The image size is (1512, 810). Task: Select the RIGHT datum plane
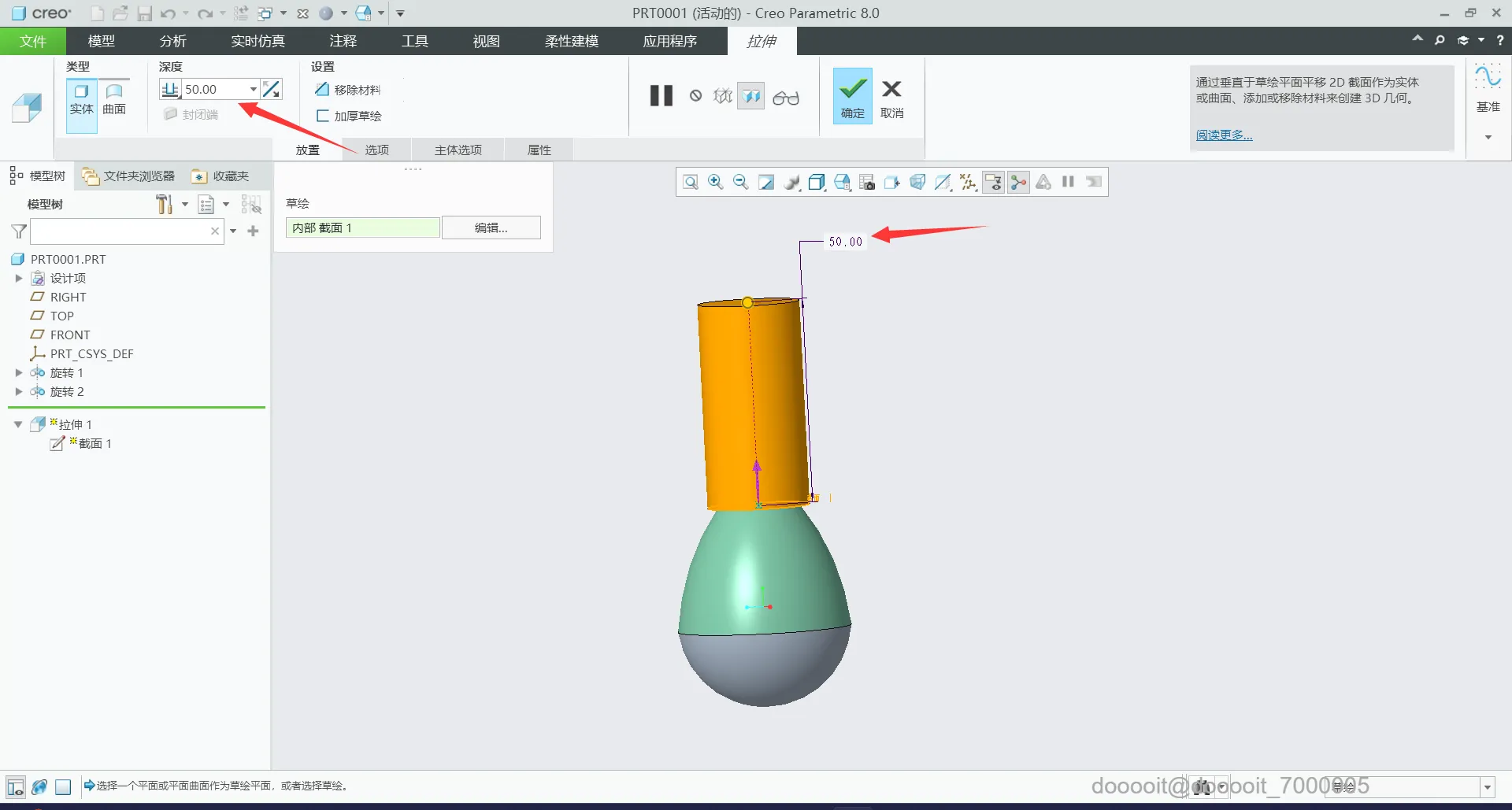click(59, 297)
